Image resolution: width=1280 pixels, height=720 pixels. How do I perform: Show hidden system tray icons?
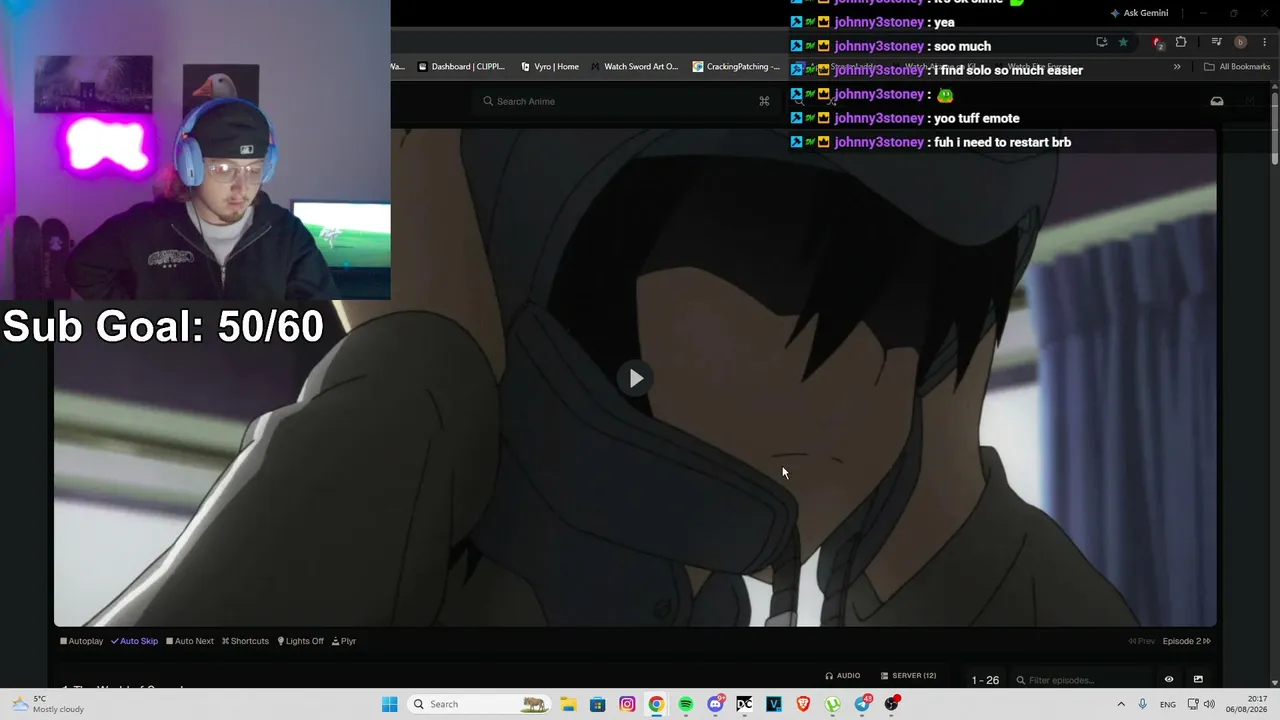coord(1121,704)
